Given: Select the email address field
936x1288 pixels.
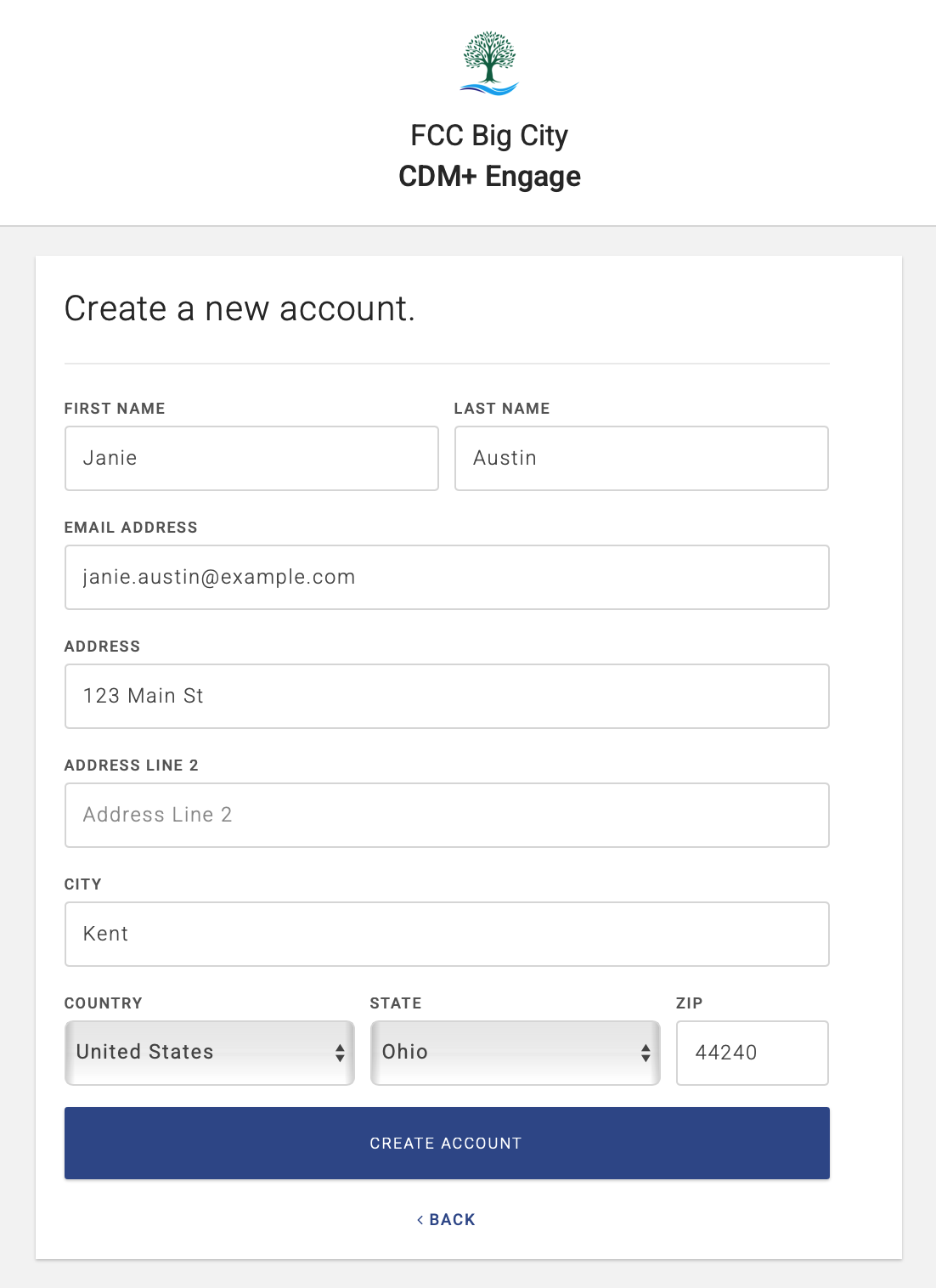Looking at the screenshot, I should point(447,577).
